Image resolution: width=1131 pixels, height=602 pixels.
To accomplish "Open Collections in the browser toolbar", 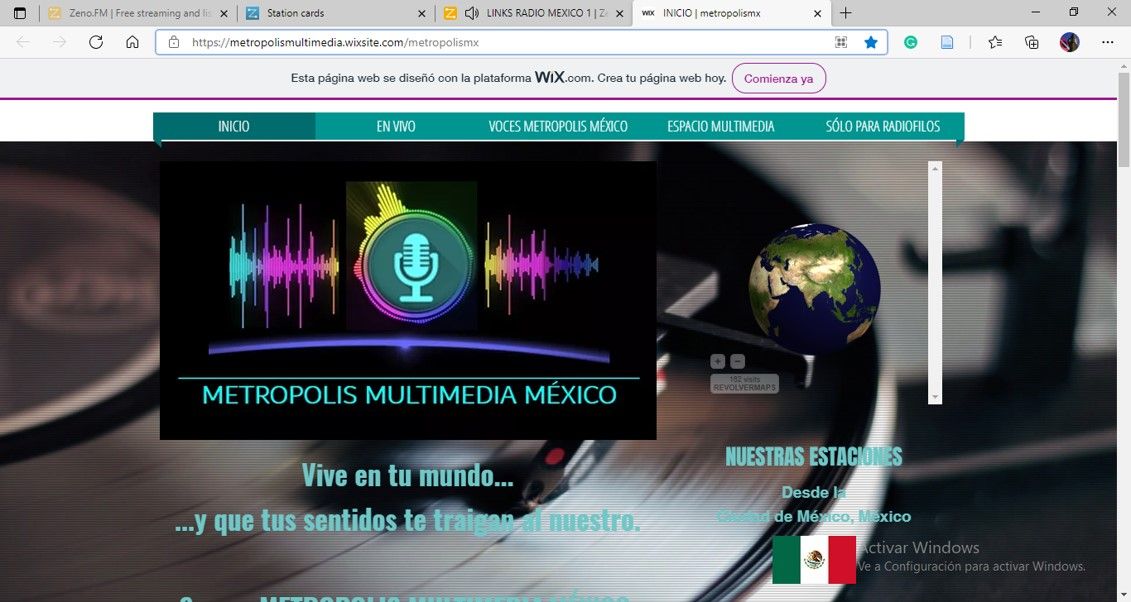I will tap(1031, 42).
